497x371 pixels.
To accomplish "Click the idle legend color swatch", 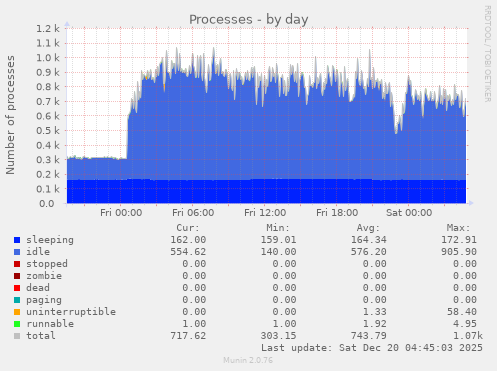I will (x=17, y=252).
